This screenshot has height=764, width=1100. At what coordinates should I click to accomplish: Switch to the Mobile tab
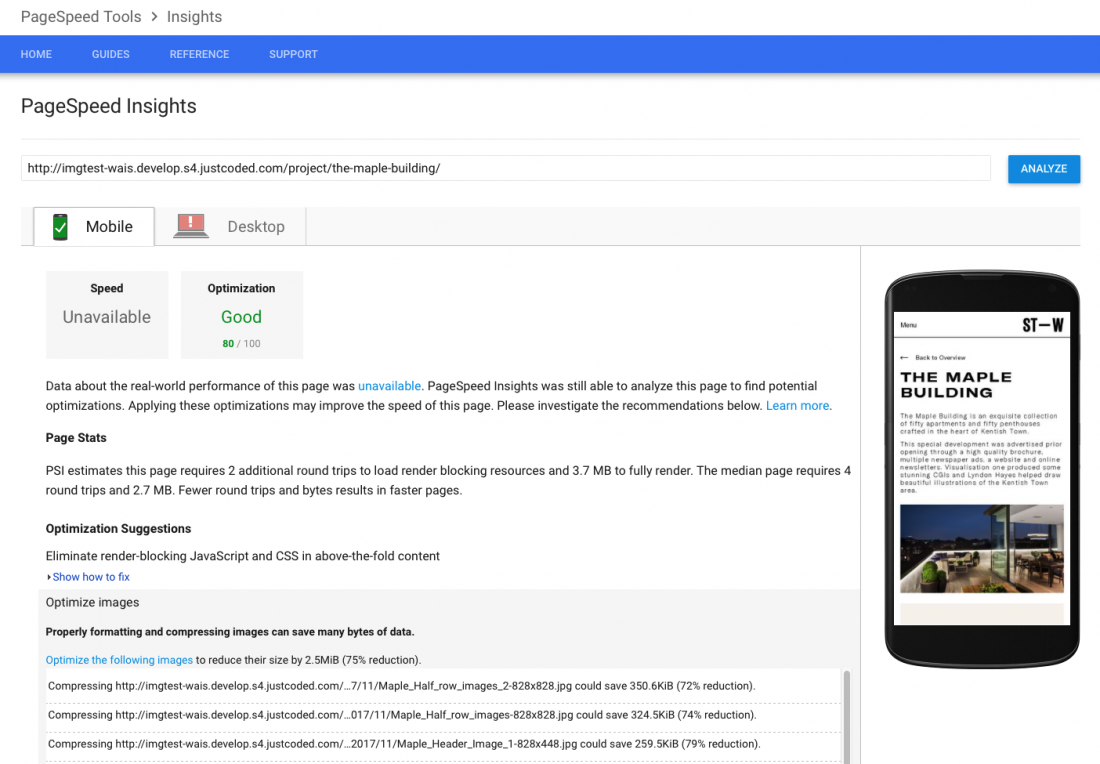(94, 227)
